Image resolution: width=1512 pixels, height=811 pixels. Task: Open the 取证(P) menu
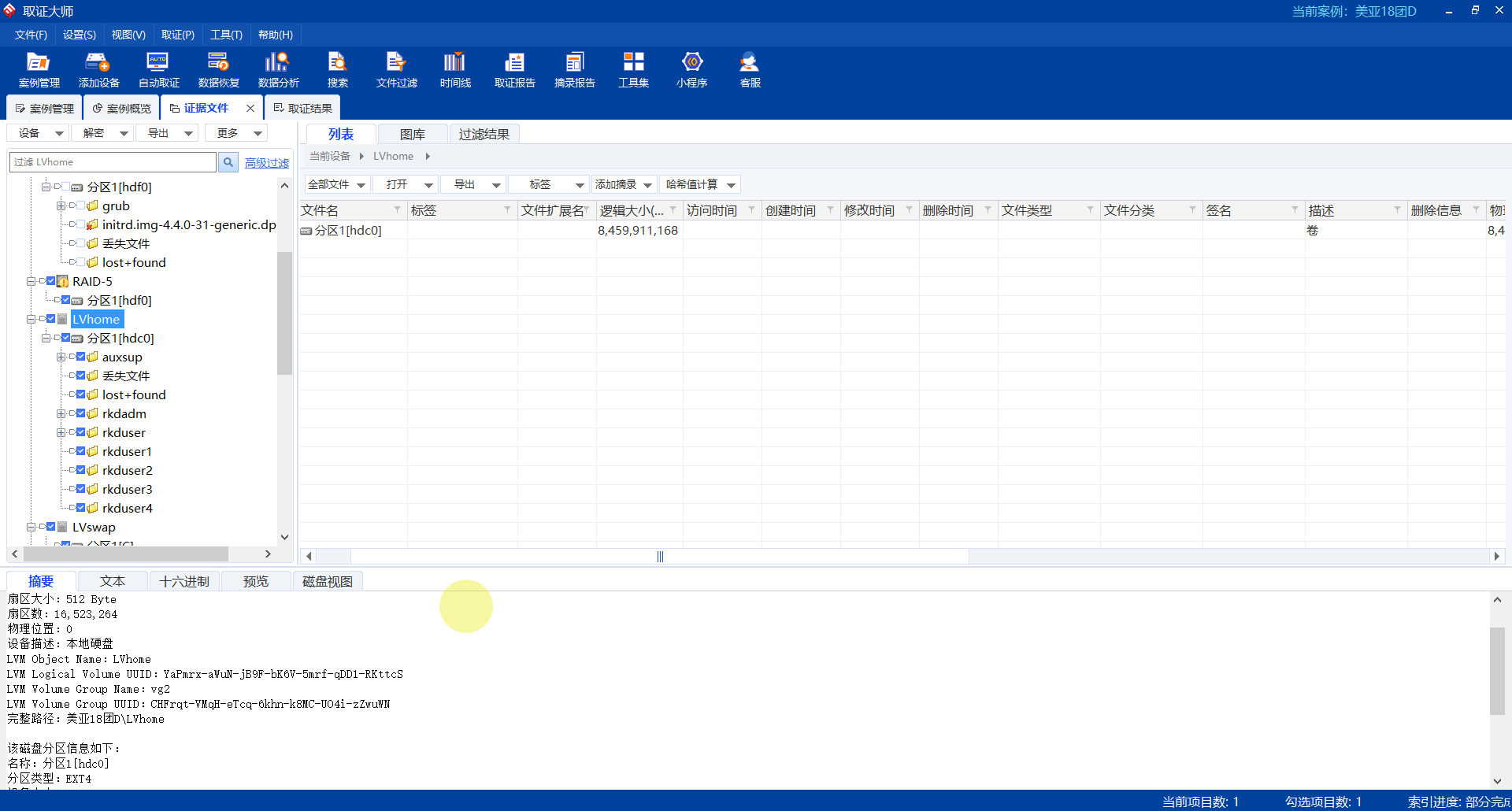178,35
